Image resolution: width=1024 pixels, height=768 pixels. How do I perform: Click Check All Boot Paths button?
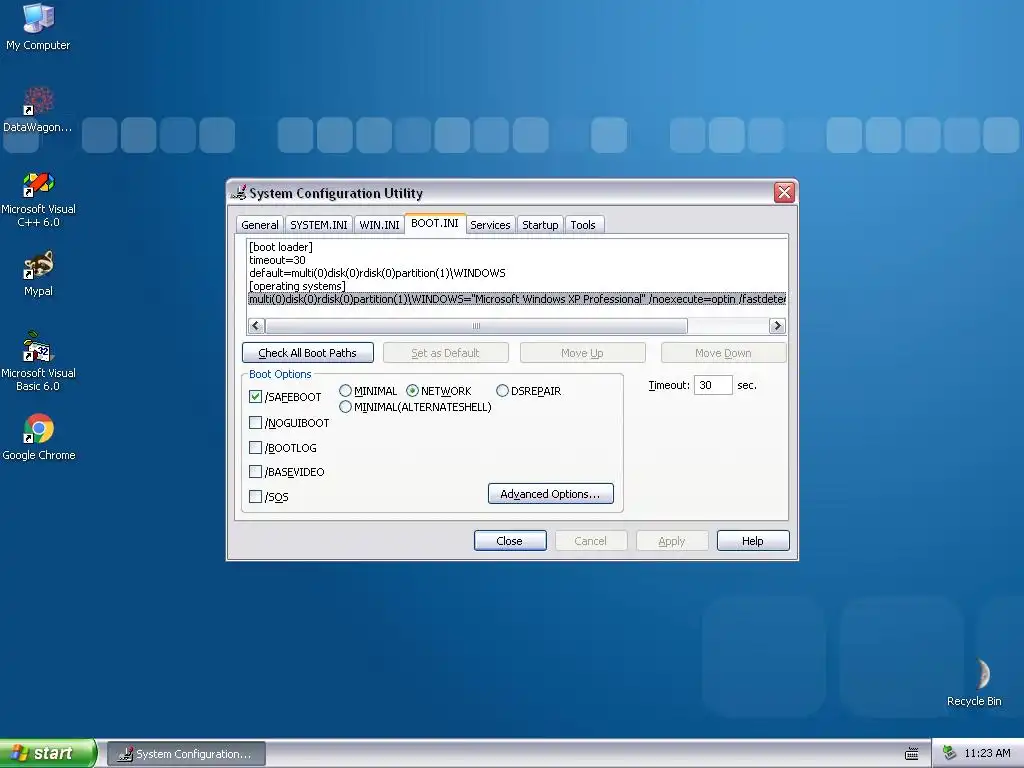[x=308, y=353]
